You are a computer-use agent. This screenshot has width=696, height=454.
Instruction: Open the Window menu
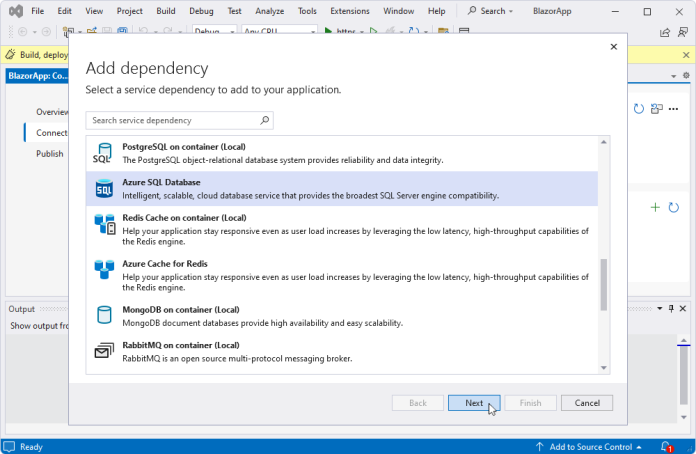399,11
